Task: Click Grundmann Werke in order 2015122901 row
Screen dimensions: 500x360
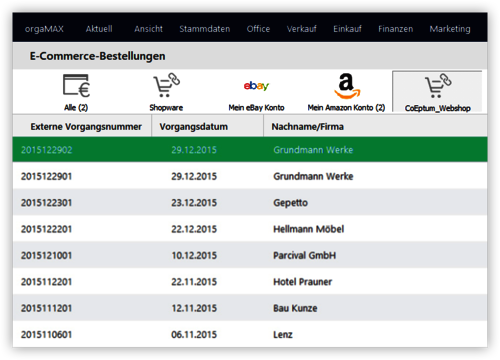Action: (x=313, y=176)
